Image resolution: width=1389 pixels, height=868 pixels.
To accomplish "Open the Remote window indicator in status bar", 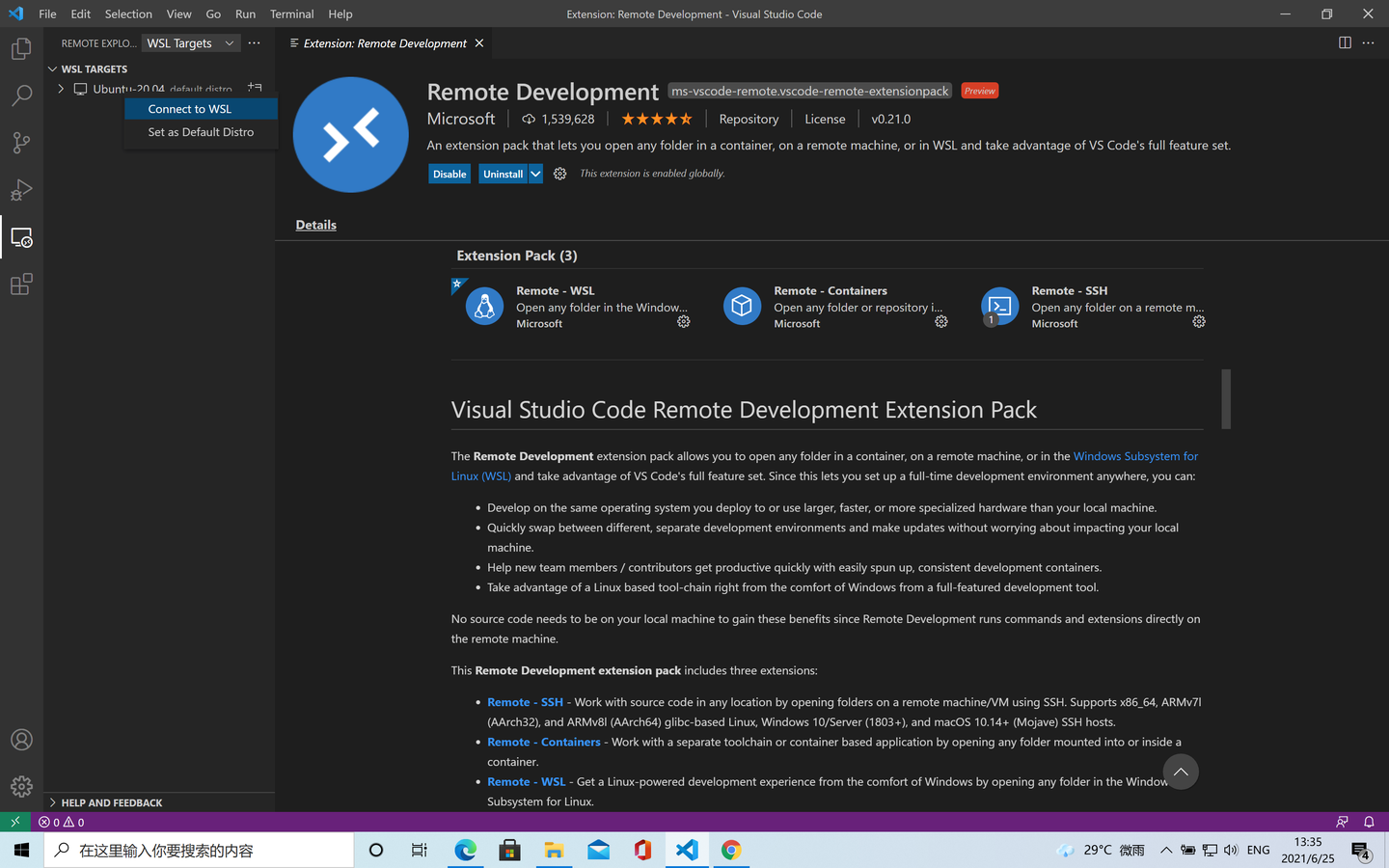I will pos(14,822).
